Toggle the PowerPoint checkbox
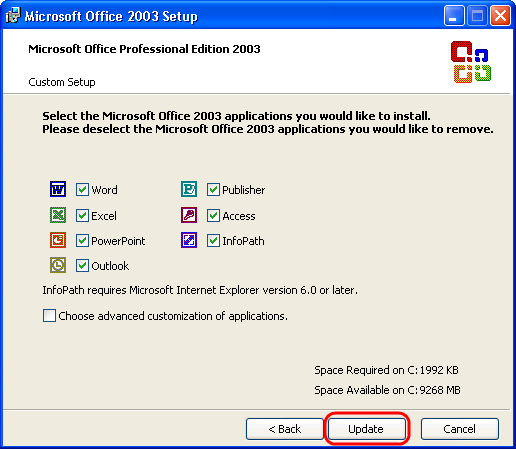The height and width of the screenshot is (449, 516). [x=82, y=241]
